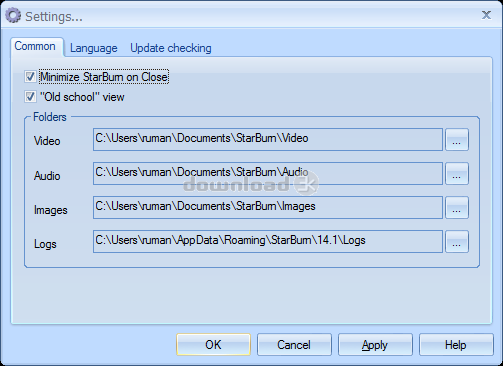Toggle Minimize StarBurn on Close checkbox
Image resolution: width=503 pixels, height=366 pixels.
coord(30,77)
